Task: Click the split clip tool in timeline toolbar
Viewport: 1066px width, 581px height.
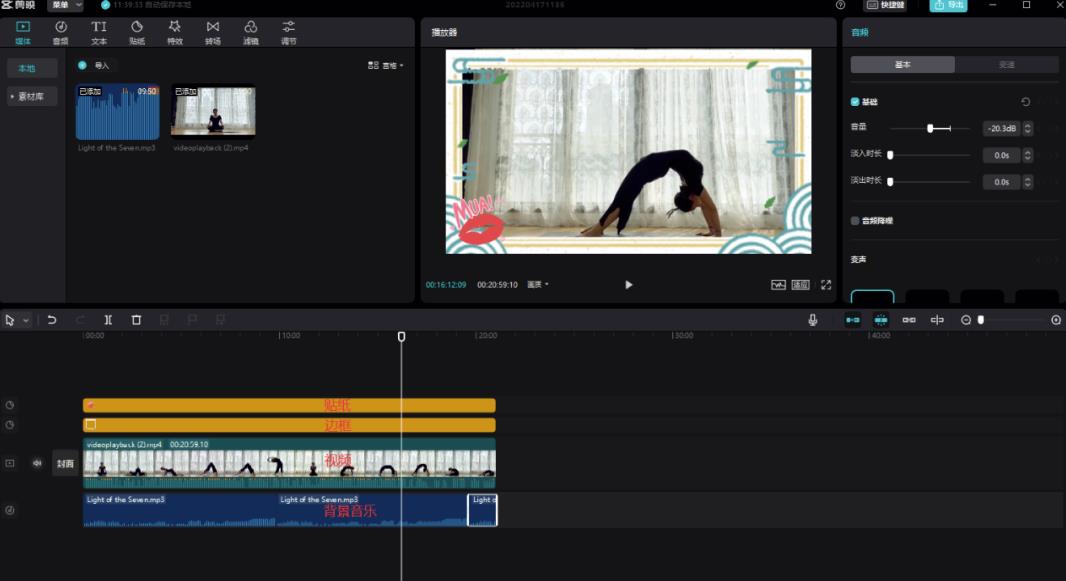Action: click(108, 320)
